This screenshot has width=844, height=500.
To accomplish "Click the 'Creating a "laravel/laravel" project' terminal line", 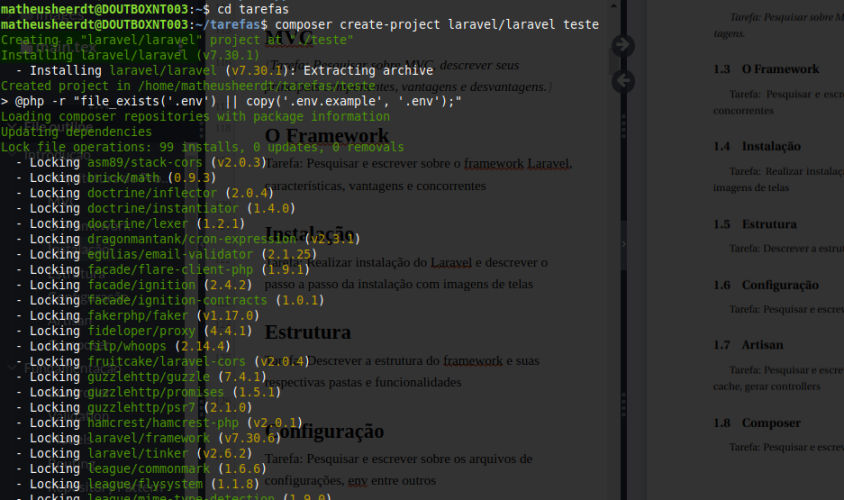I will pyautogui.click(x=177, y=39).
